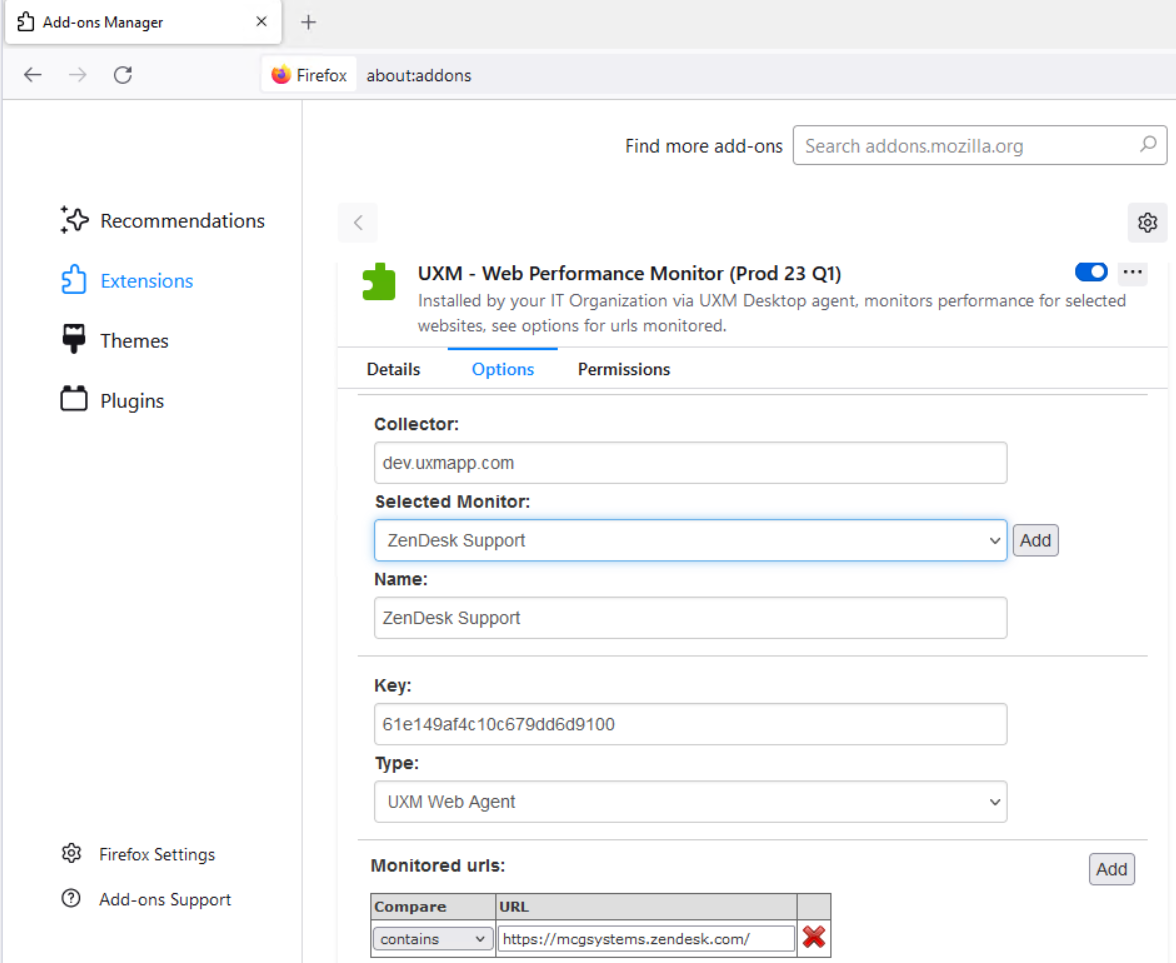This screenshot has height=963, width=1176.
Task: Click the Key input field
Action: click(690, 724)
